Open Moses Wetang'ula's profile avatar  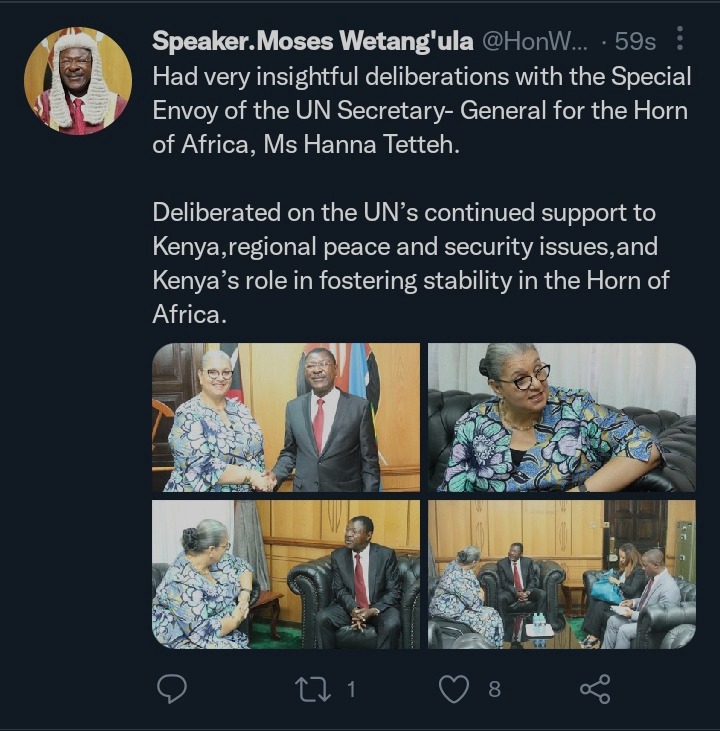(78, 81)
